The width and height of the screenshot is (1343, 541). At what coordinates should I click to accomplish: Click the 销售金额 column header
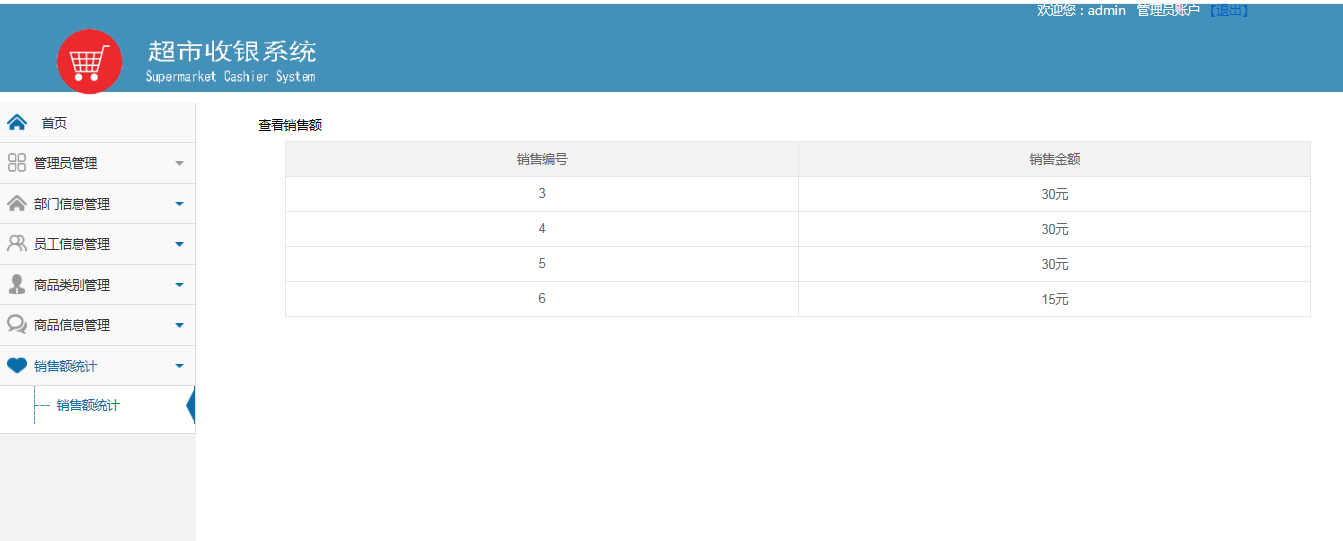(x=1055, y=159)
